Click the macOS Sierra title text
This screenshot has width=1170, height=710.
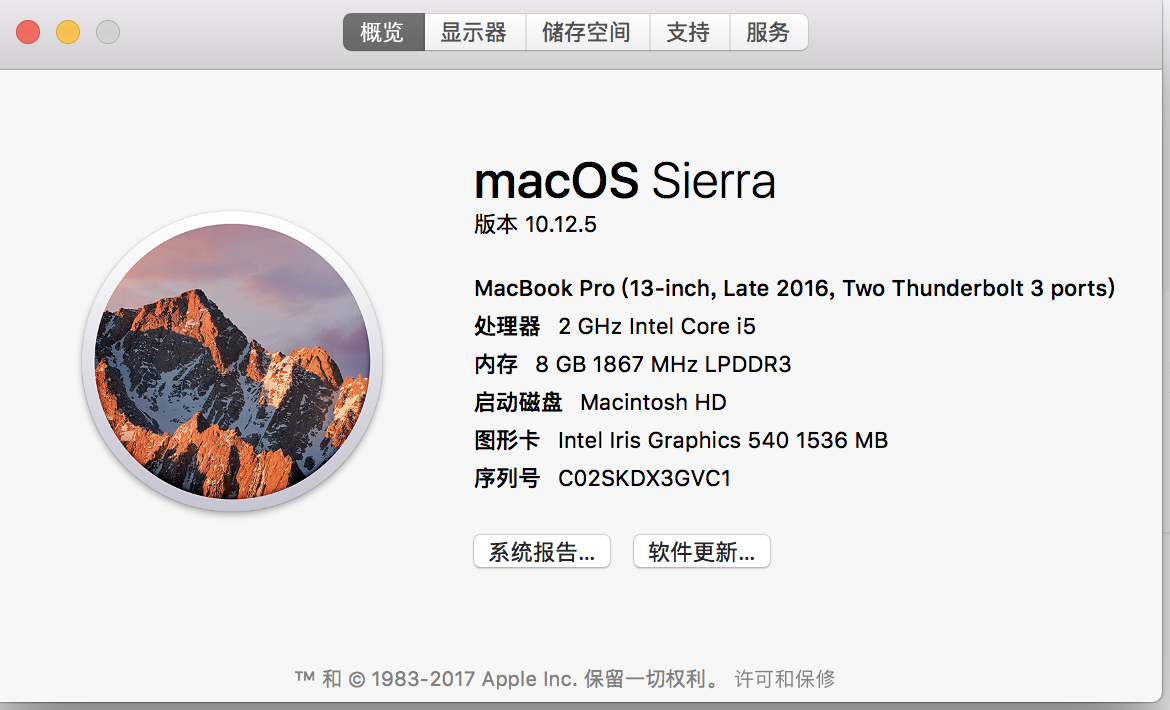point(624,182)
